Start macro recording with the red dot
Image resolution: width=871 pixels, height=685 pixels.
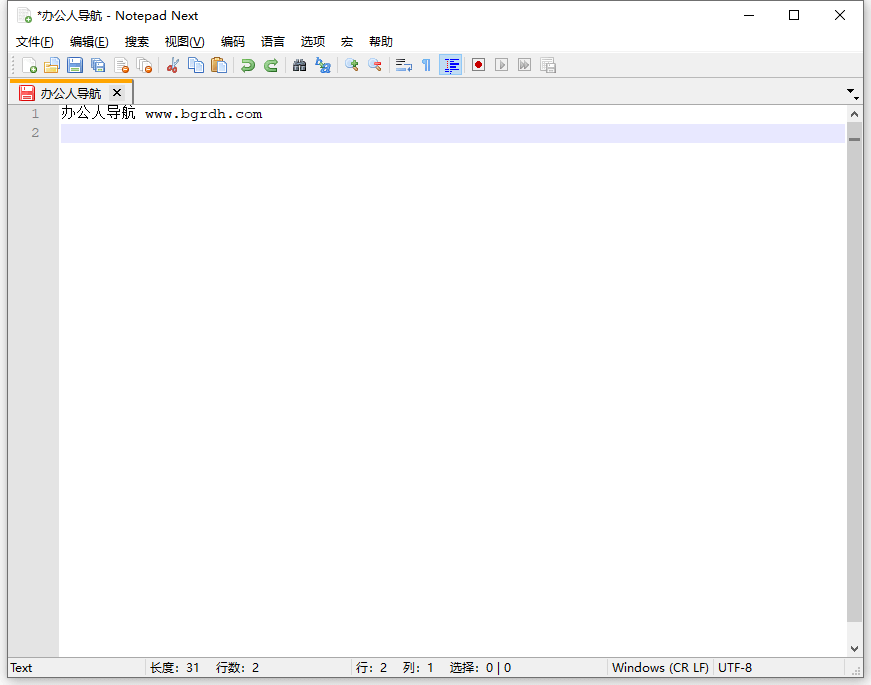pyautogui.click(x=478, y=65)
